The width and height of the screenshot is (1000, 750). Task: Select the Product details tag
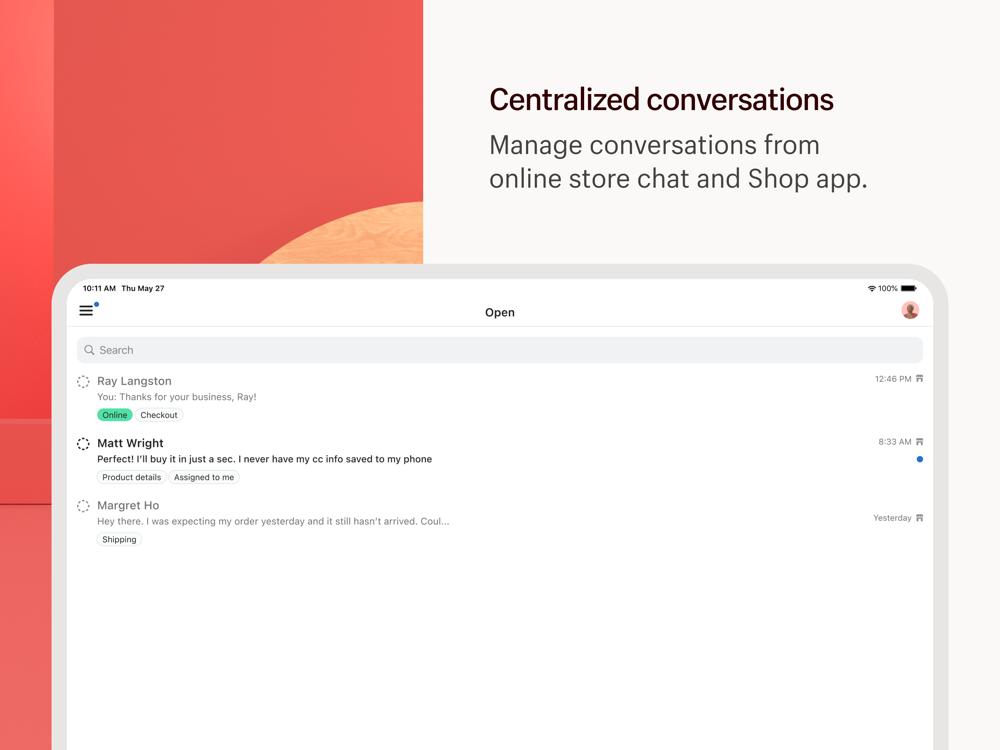131,477
